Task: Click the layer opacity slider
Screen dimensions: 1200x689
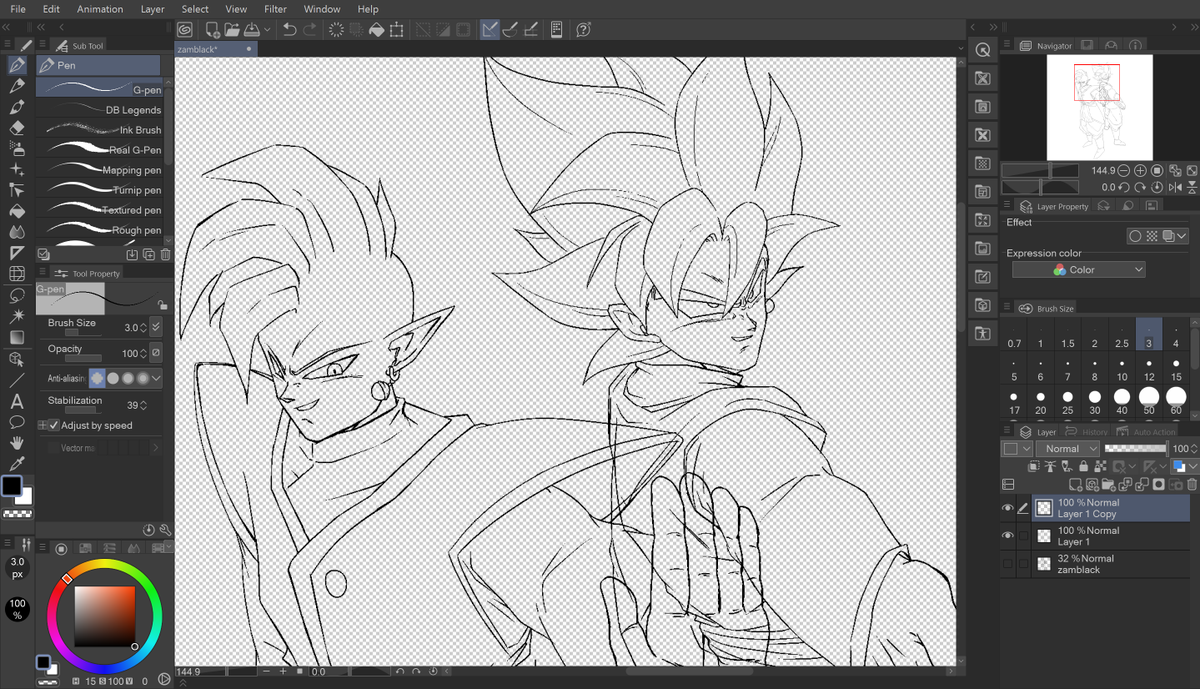Action: (x=1135, y=449)
